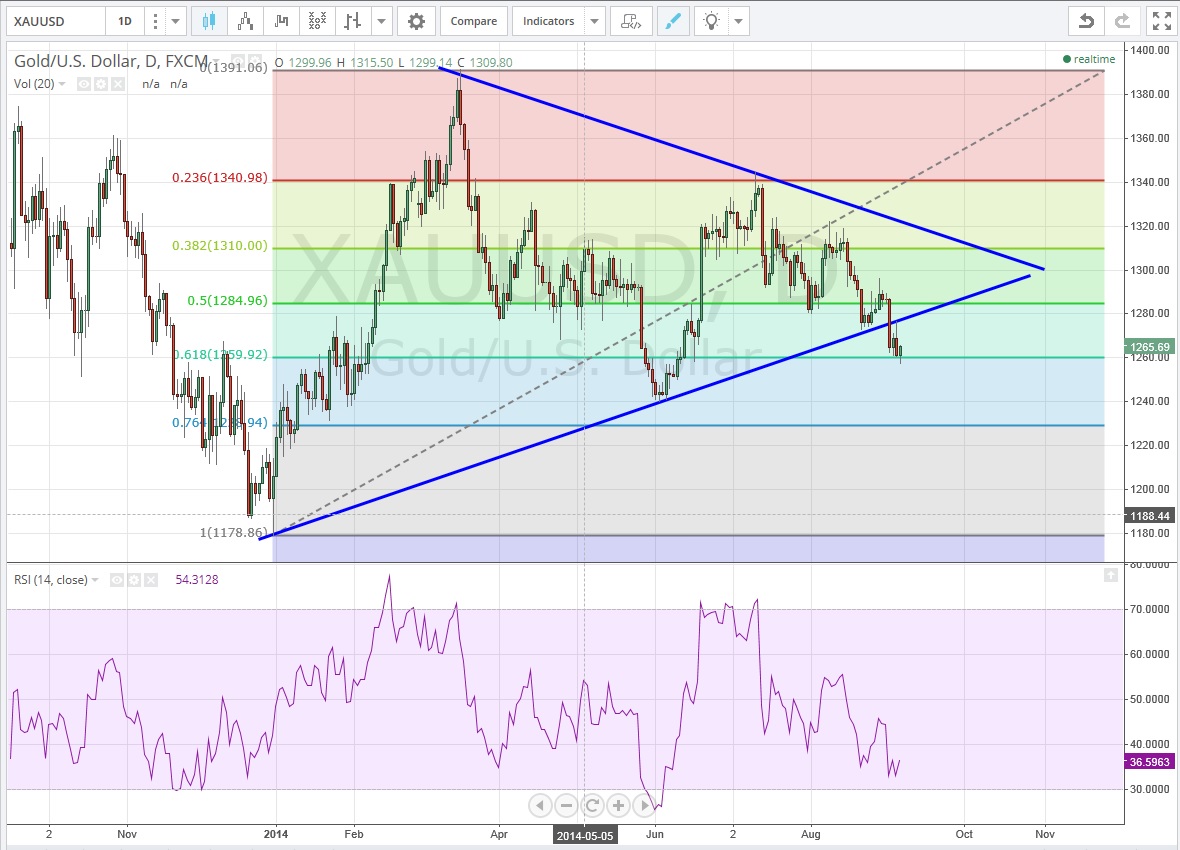Expand the interval options dropdown
Image resolution: width=1180 pixels, height=850 pixels.
pyautogui.click(x=176, y=21)
